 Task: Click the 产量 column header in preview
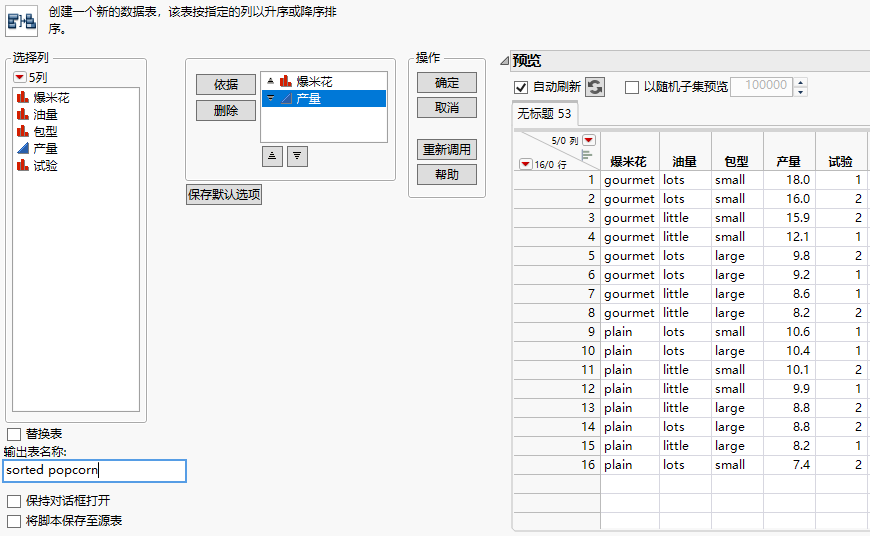coord(788,161)
